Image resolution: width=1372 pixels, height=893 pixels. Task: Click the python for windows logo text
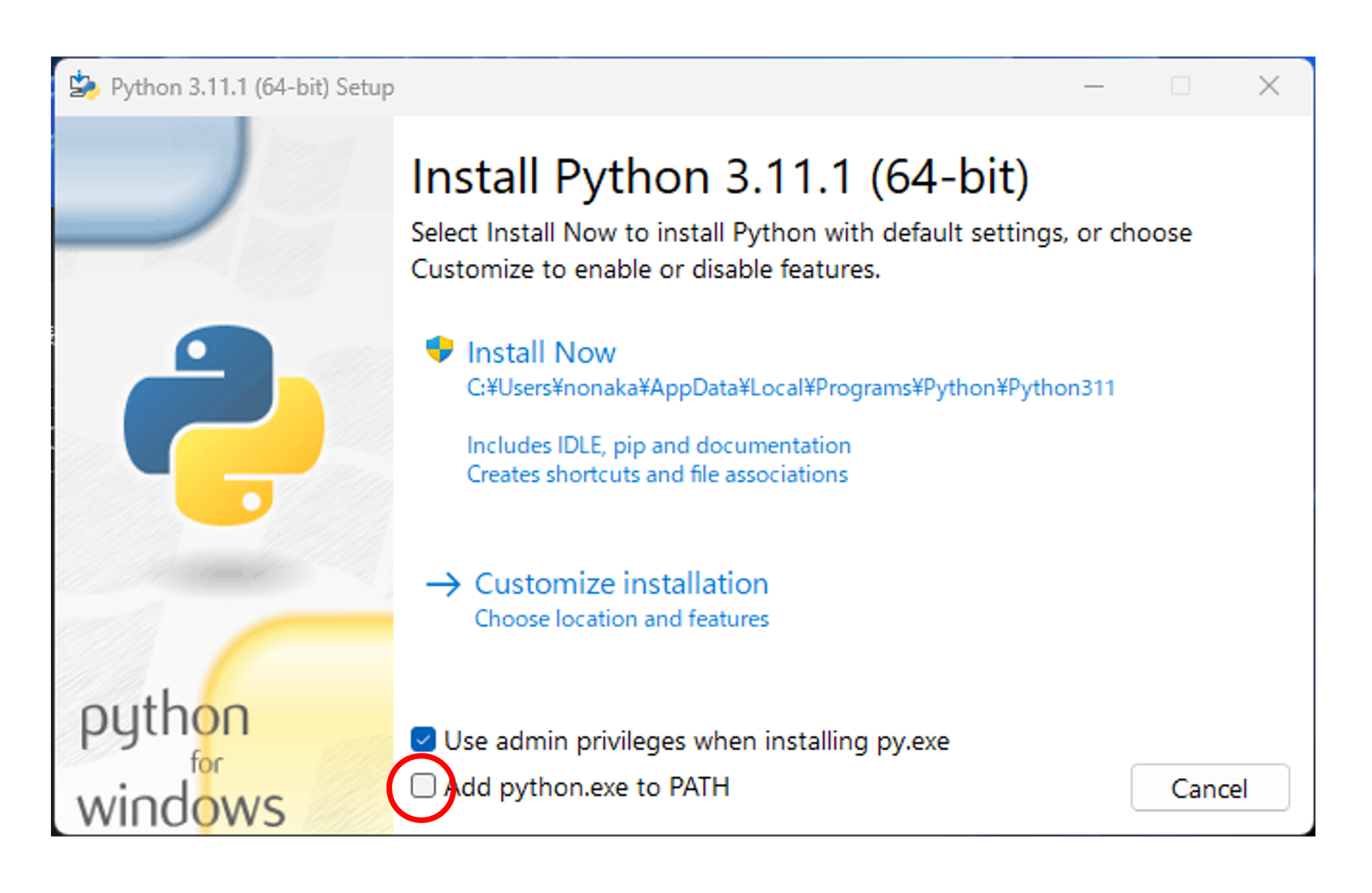tap(180, 760)
